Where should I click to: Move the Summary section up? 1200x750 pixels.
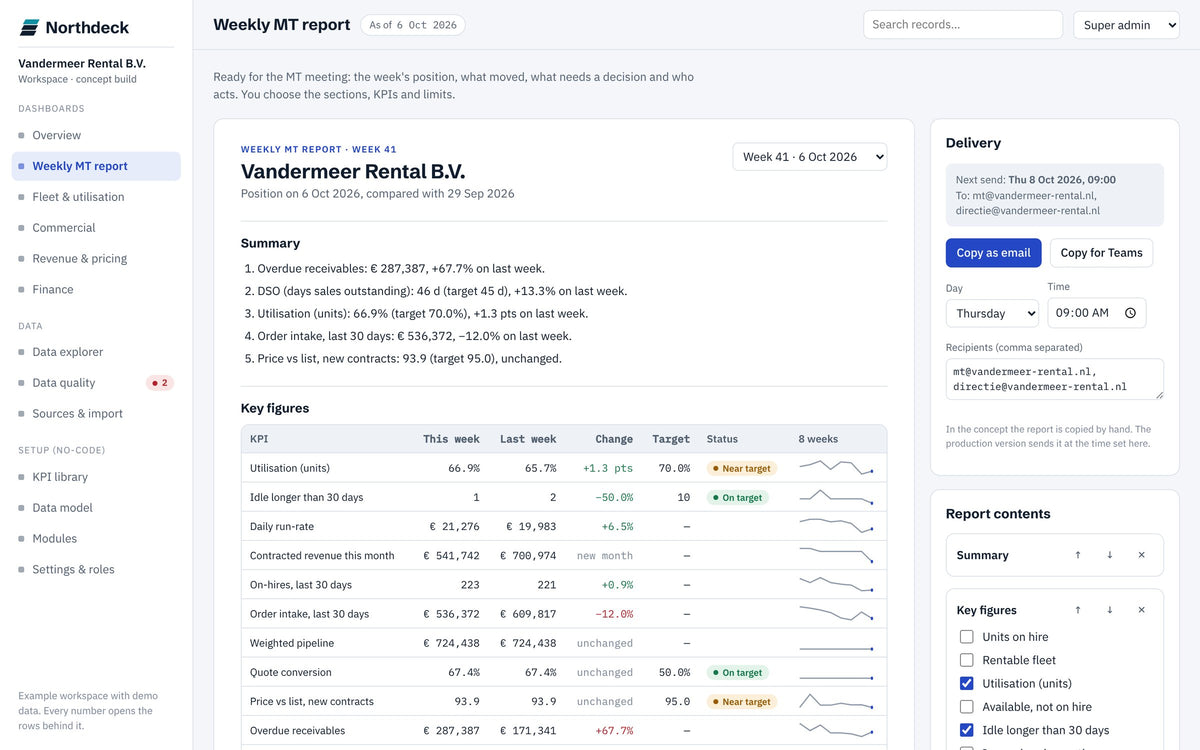(1078, 555)
